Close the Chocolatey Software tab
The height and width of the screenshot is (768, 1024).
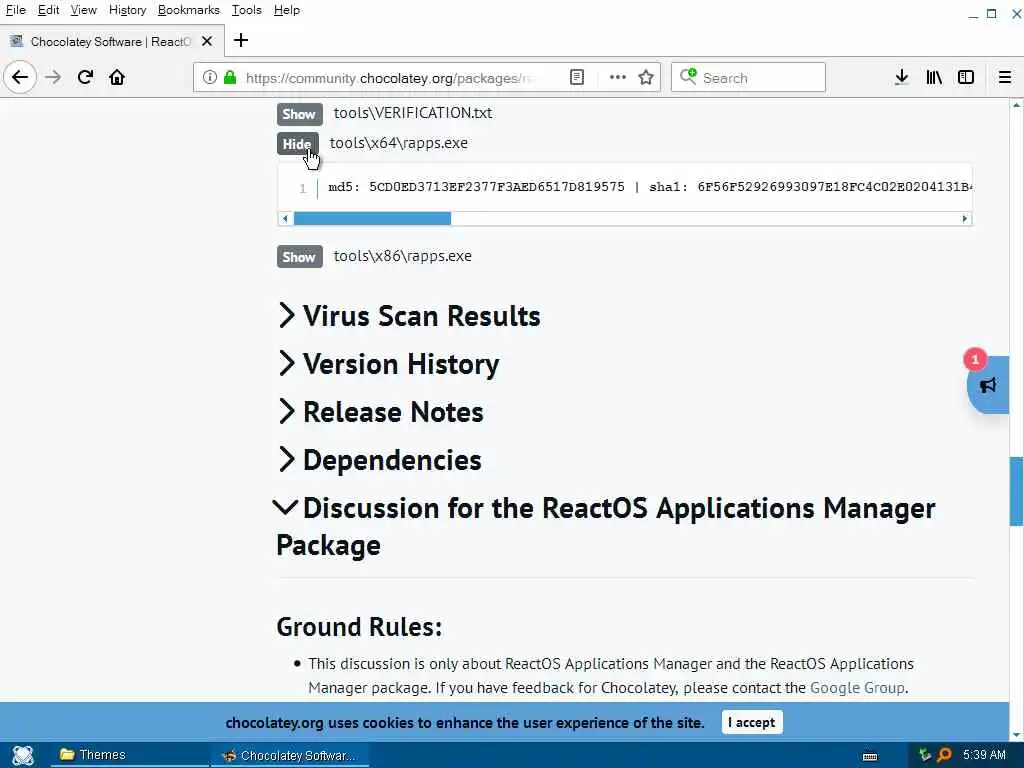point(207,41)
